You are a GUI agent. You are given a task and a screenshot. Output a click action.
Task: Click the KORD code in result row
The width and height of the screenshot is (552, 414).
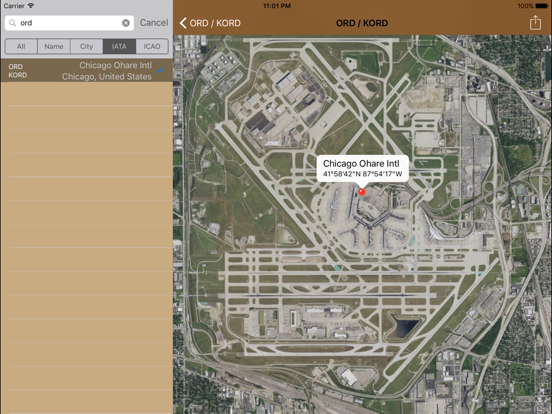pos(18,75)
